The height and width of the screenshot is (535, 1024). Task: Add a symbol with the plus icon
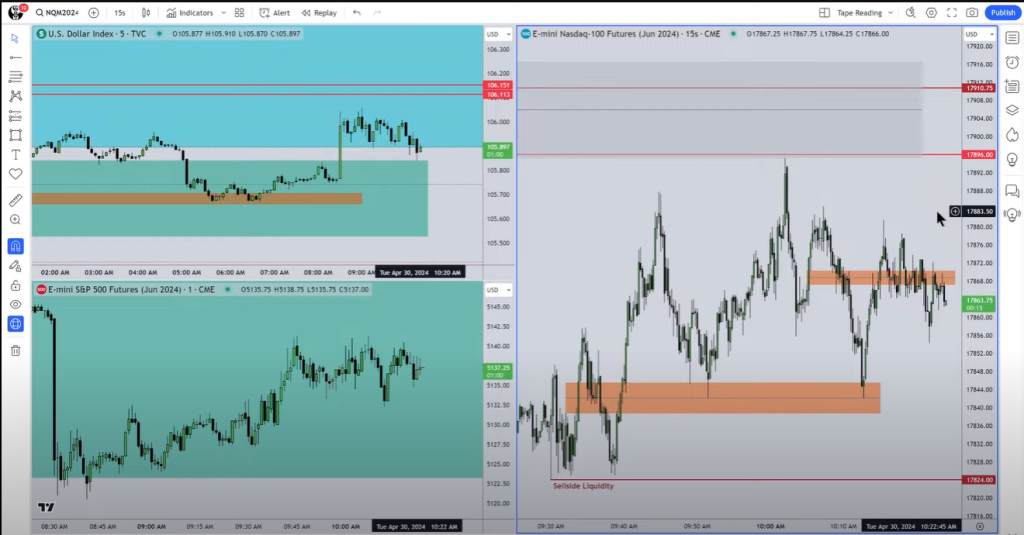tap(93, 12)
